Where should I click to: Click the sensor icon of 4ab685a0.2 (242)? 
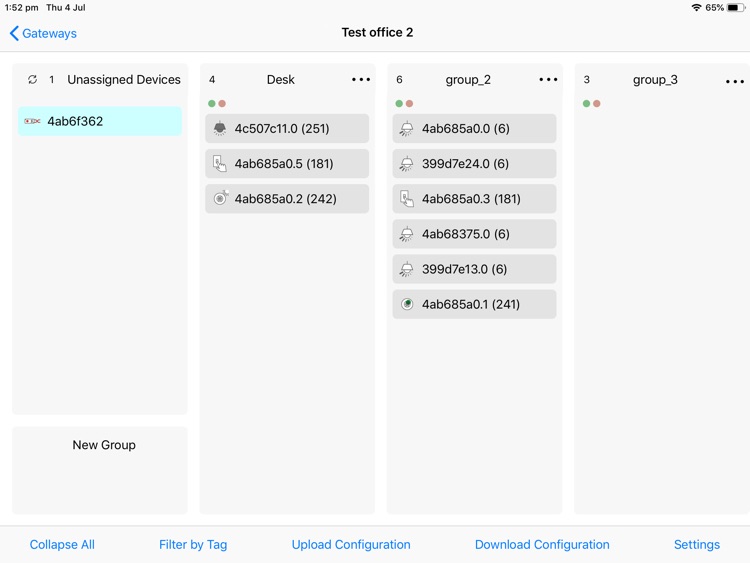pyautogui.click(x=221, y=198)
